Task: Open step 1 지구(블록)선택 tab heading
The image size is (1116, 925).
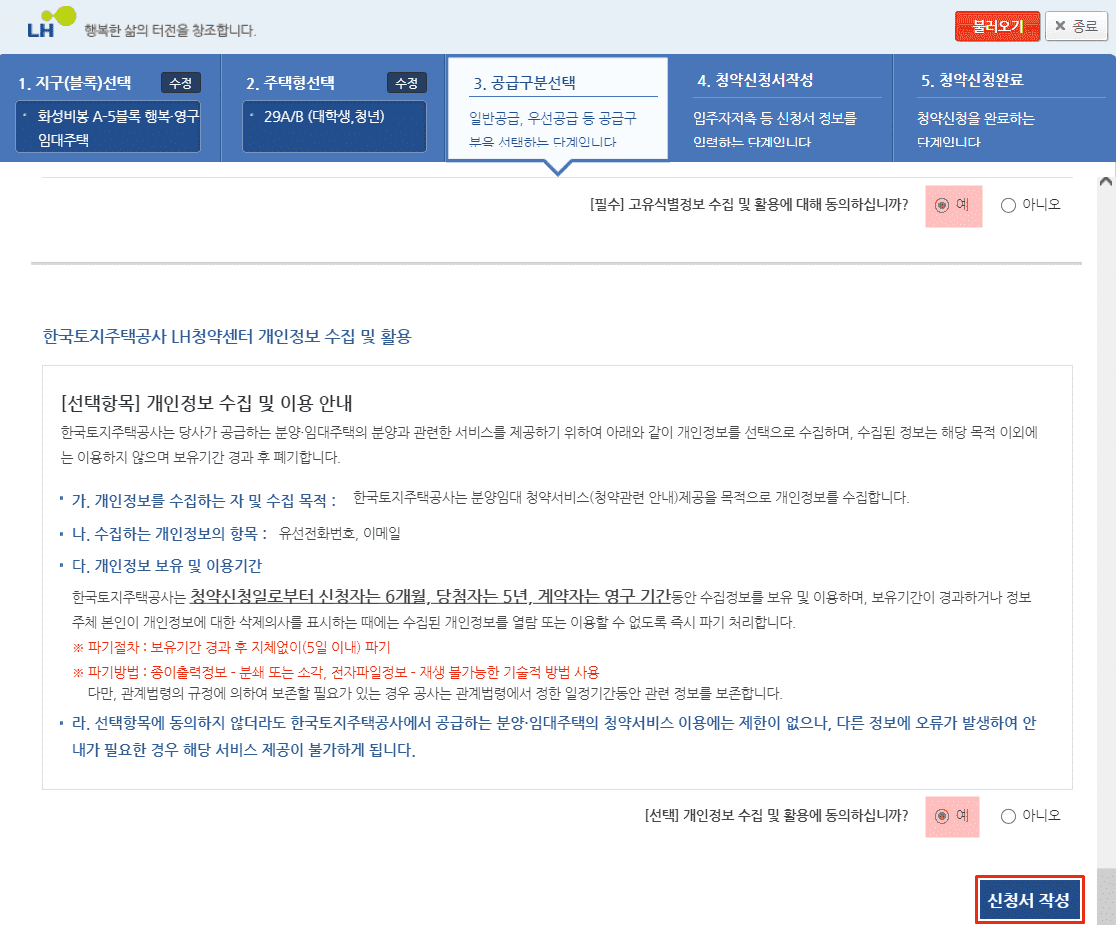Action: pyautogui.click(x=75, y=83)
